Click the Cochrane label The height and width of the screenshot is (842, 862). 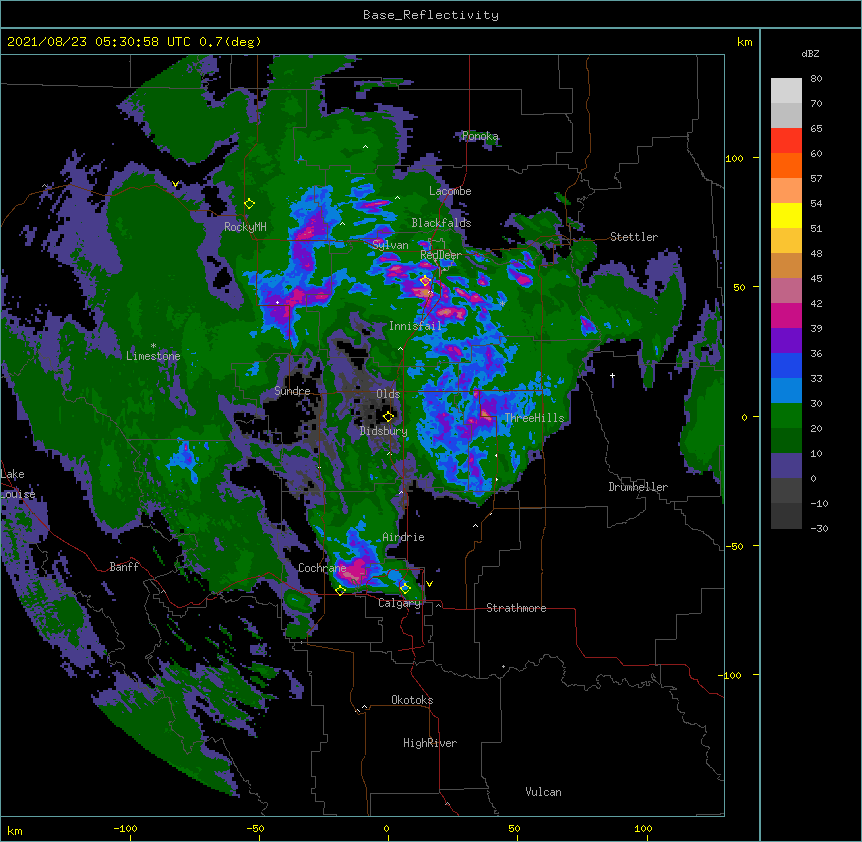[x=322, y=568]
